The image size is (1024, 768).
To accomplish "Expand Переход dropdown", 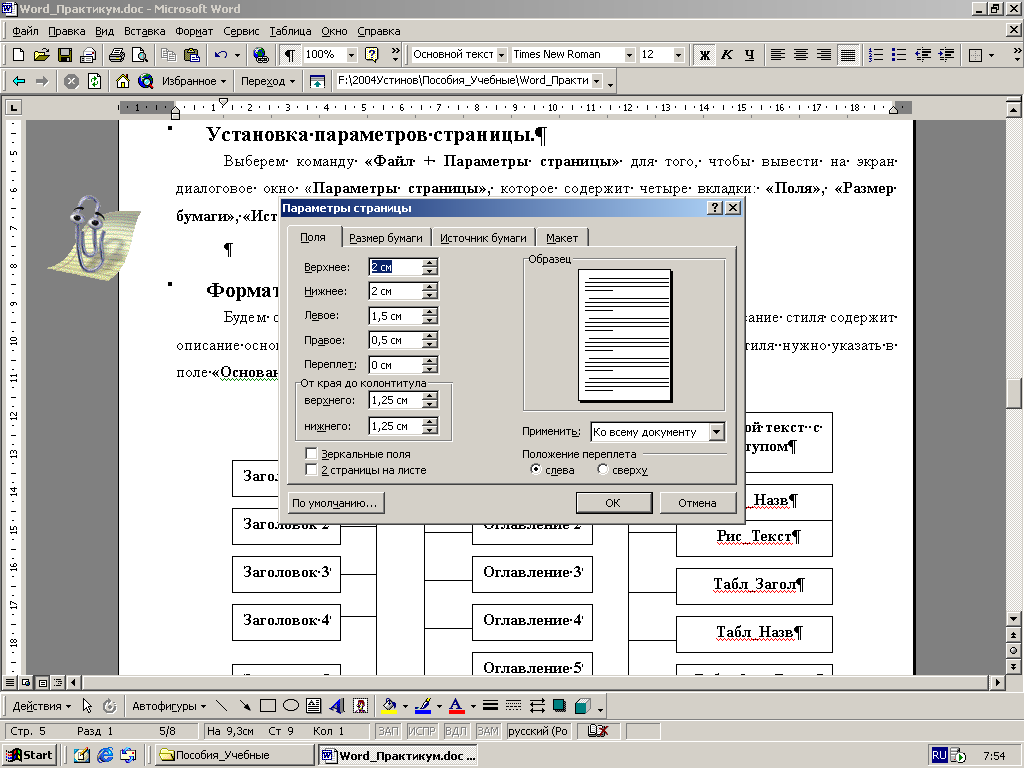I will [268, 81].
